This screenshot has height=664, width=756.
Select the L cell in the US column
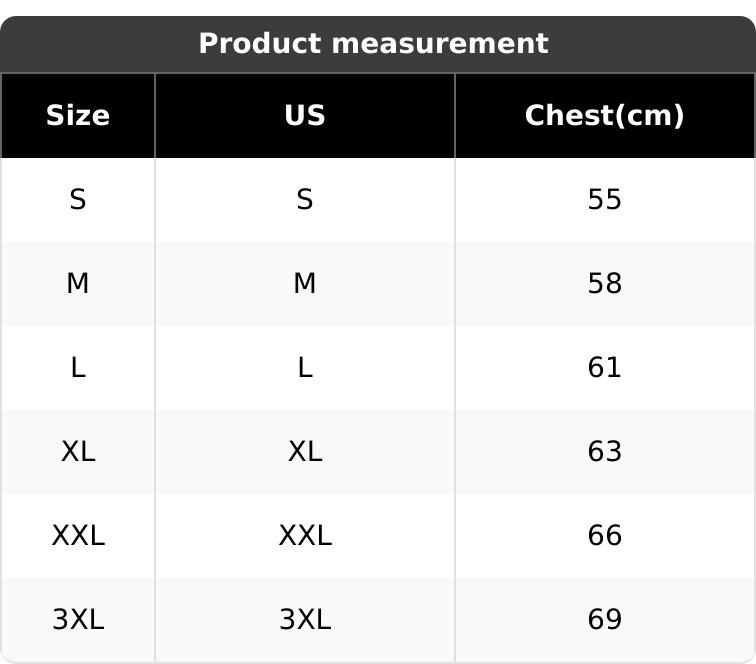[305, 368]
